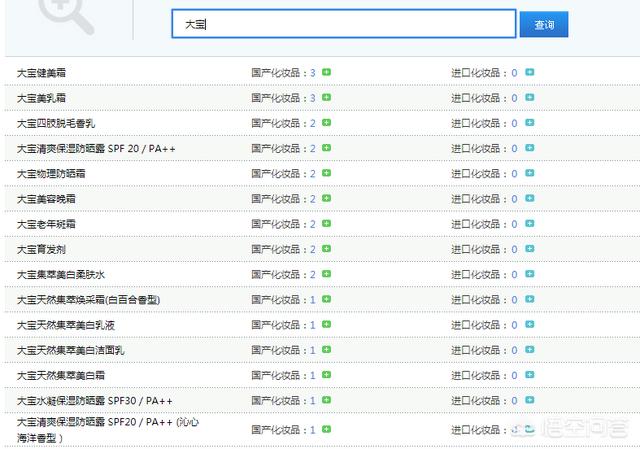The image size is (640, 449).
Task: Click green plus icon for 大宝水凝保湿防晒露 SPF30 / PA++
Action: 326,400
